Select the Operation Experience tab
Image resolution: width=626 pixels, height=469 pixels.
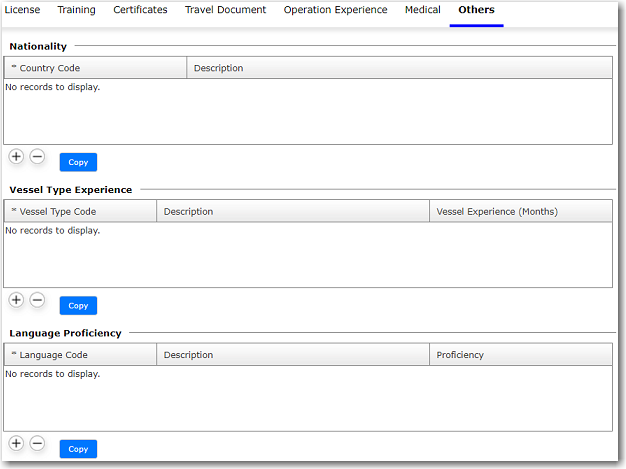(335, 10)
